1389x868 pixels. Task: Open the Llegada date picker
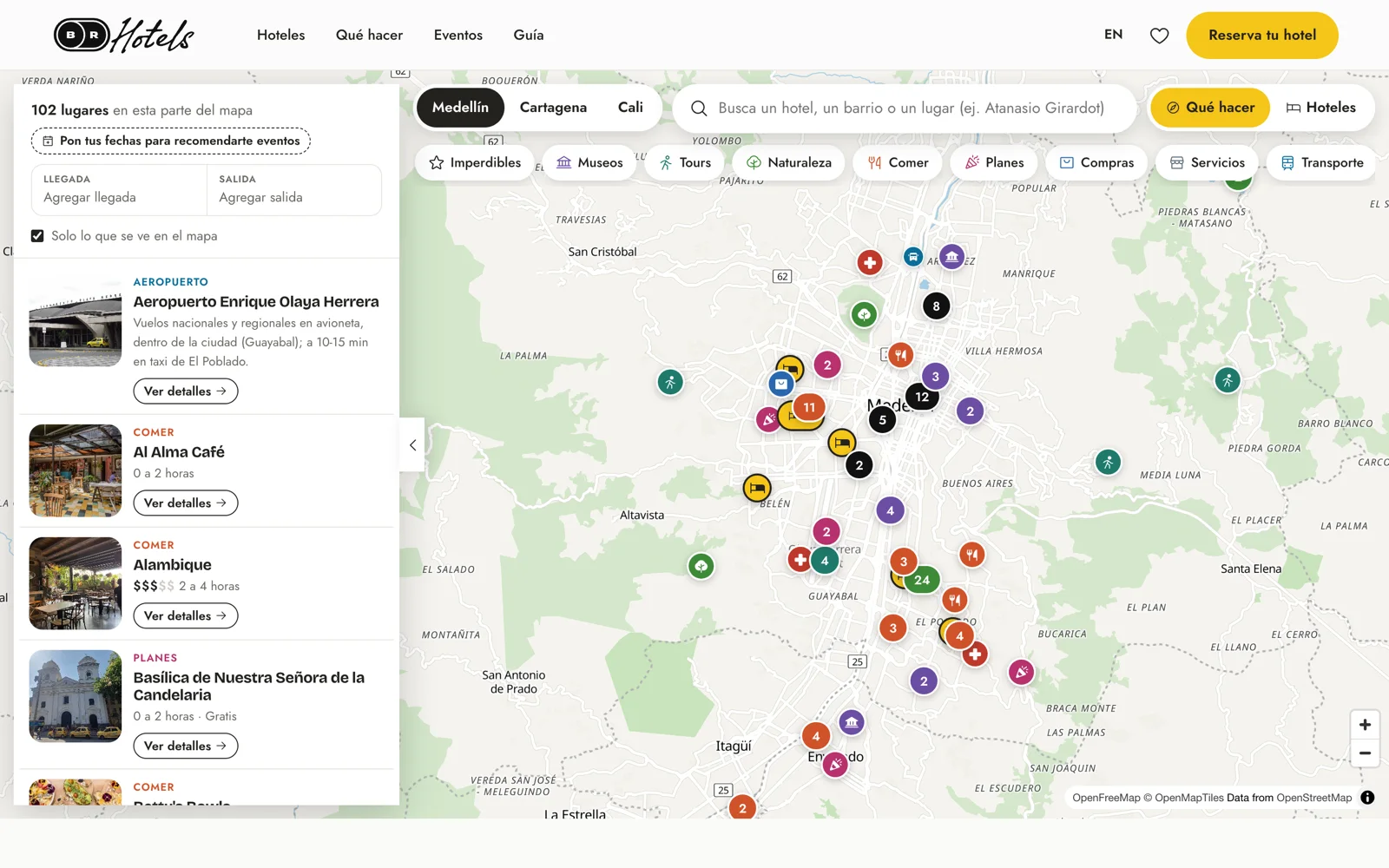(x=119, y=189)
